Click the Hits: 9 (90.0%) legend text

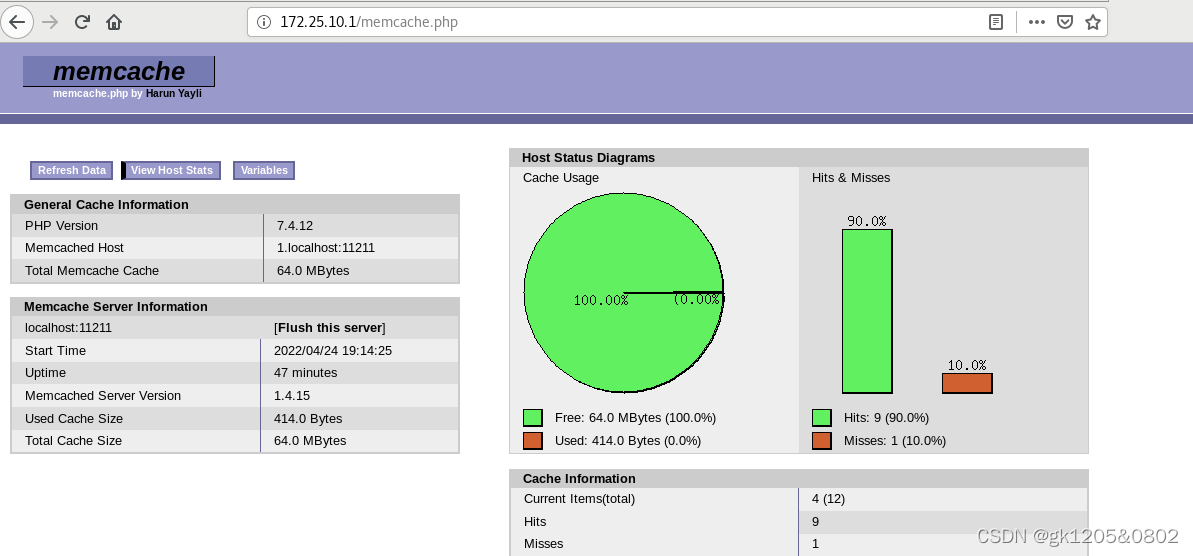tap(886, 418)
